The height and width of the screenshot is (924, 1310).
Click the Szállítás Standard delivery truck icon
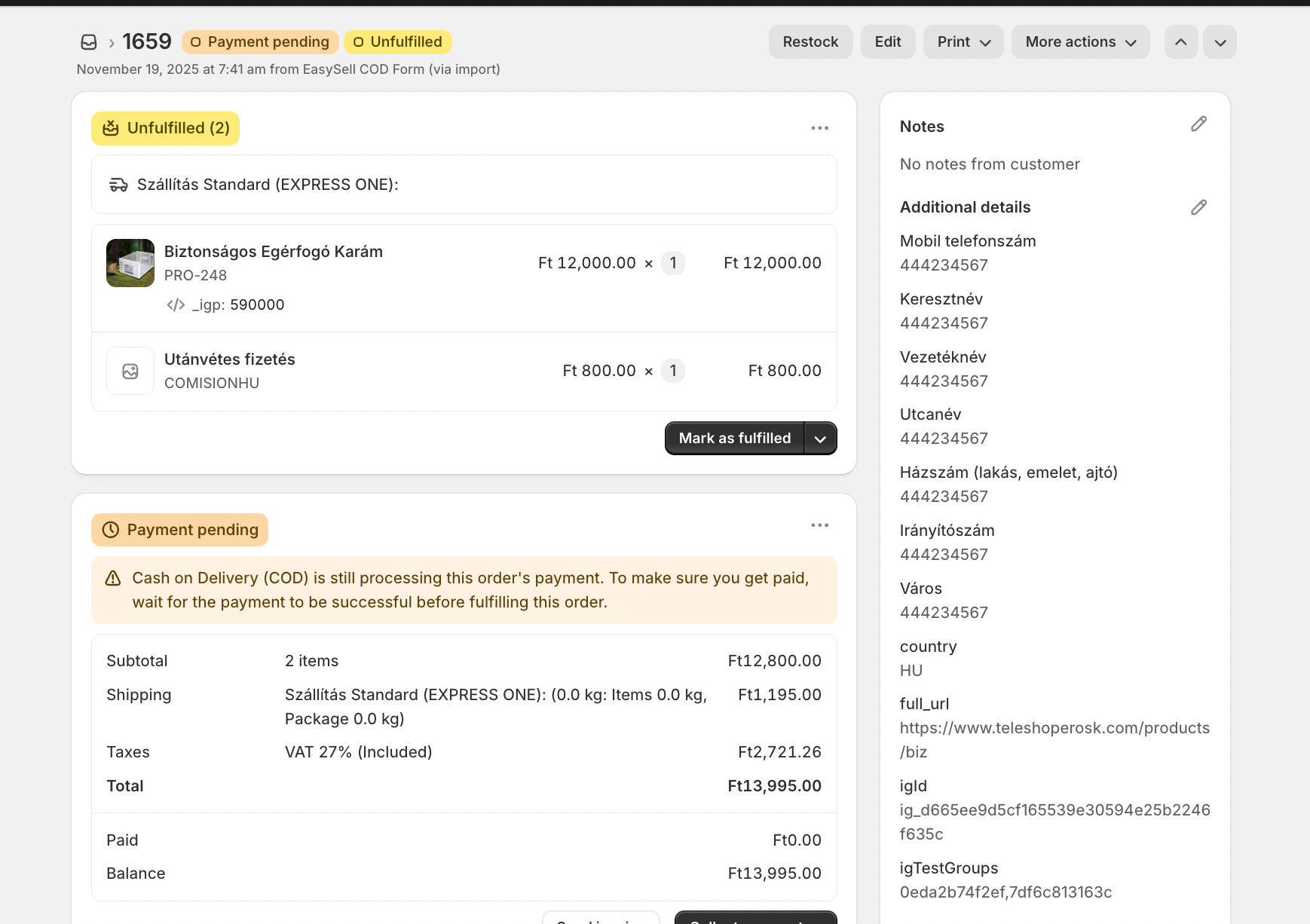(118, 185)
